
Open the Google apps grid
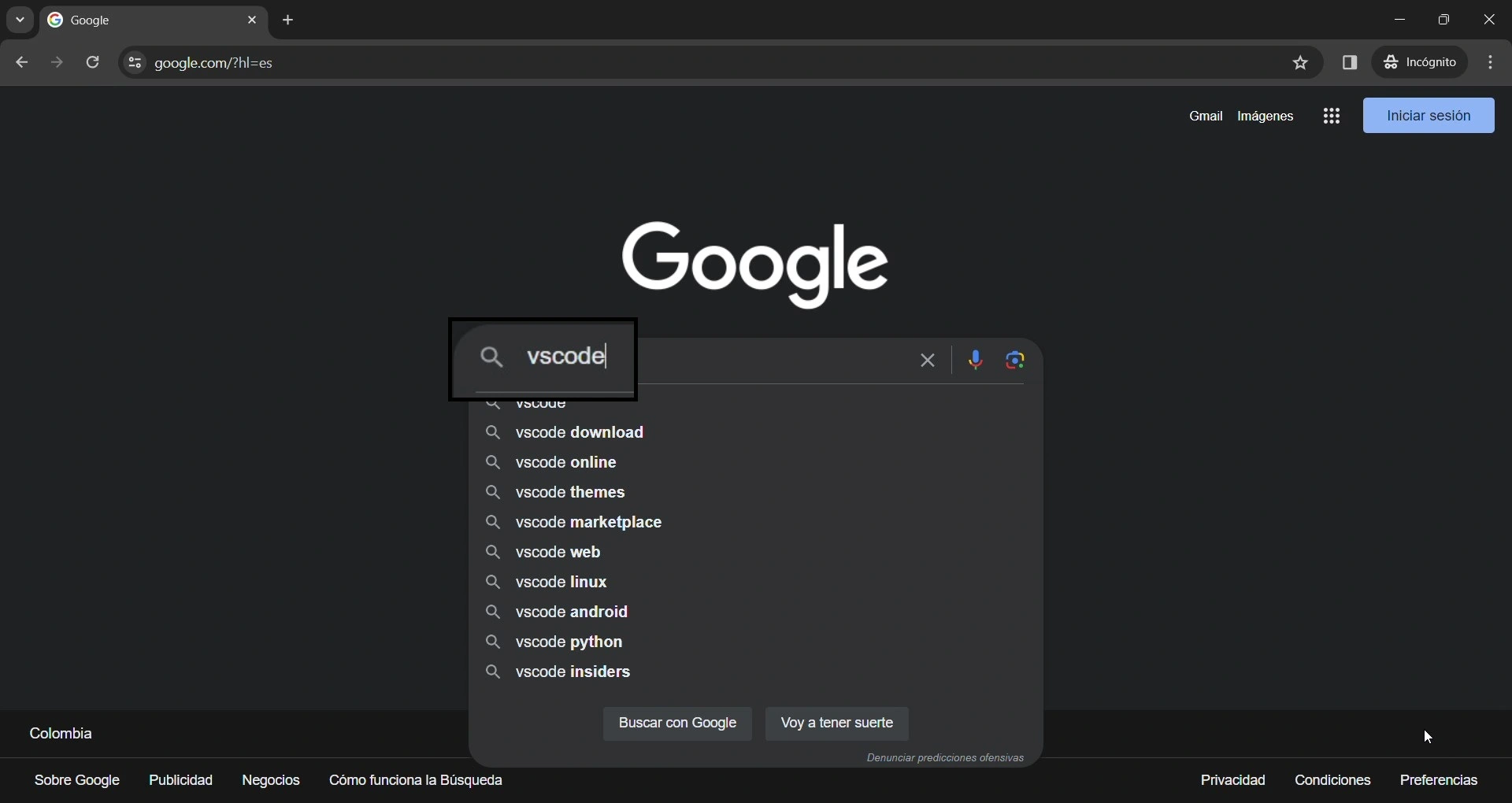[x=1332, y=117]
